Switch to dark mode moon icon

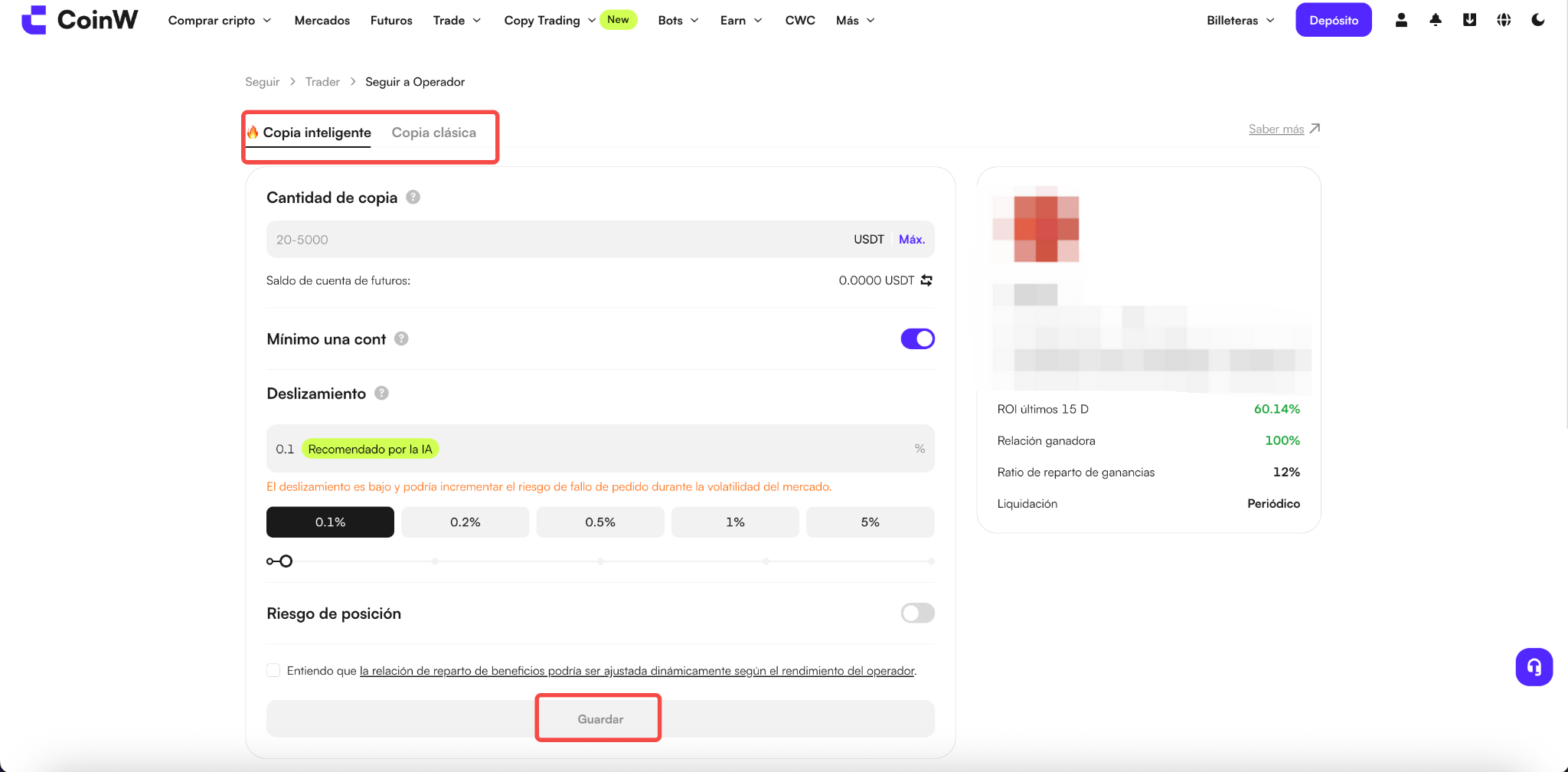[1538, 20]
